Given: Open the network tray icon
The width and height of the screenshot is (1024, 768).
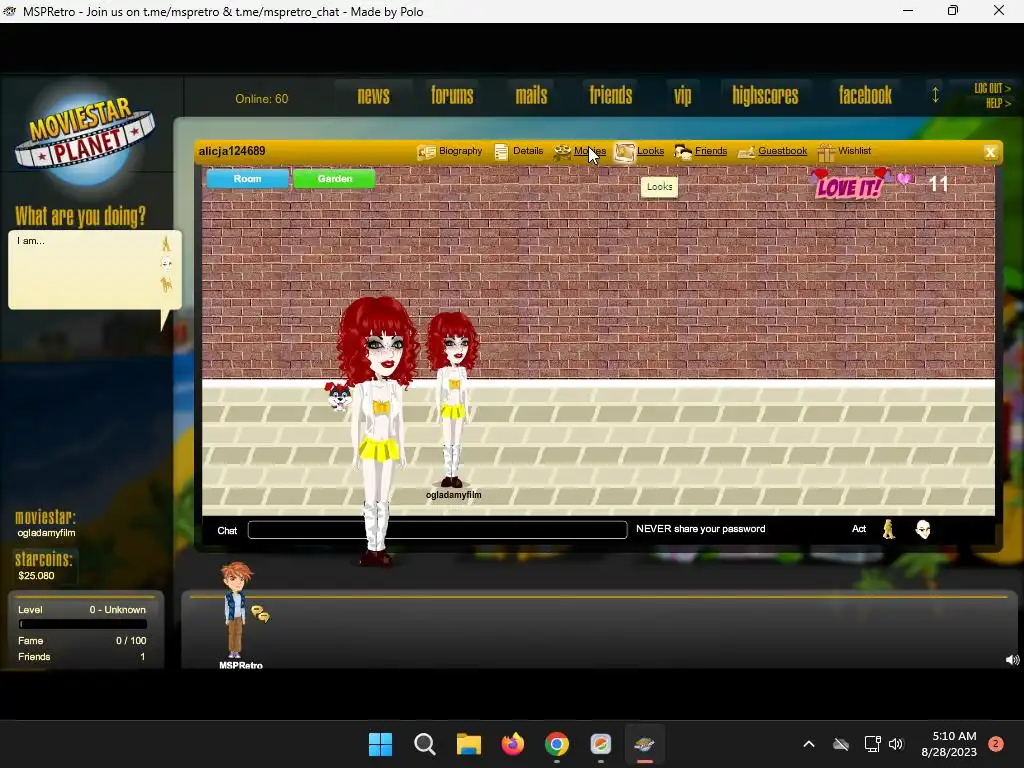Looking at the screenshot, I should click(x=872, y=744).
